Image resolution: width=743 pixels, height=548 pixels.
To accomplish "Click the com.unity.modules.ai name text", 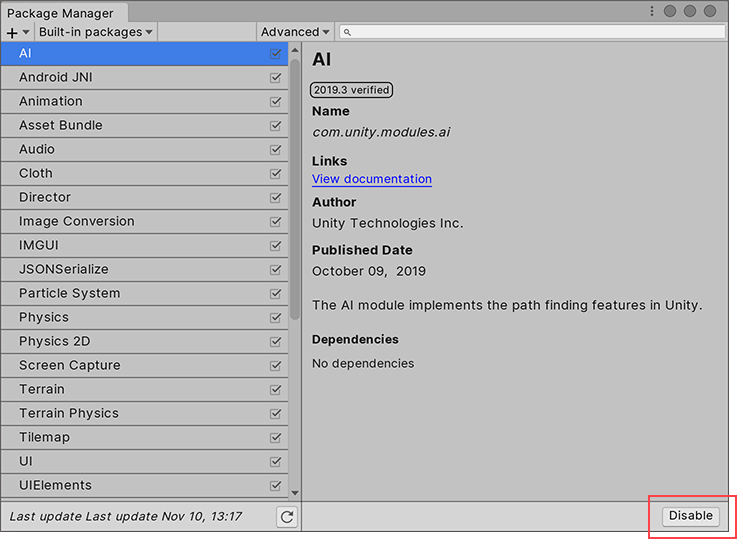I will coord(381,132).
